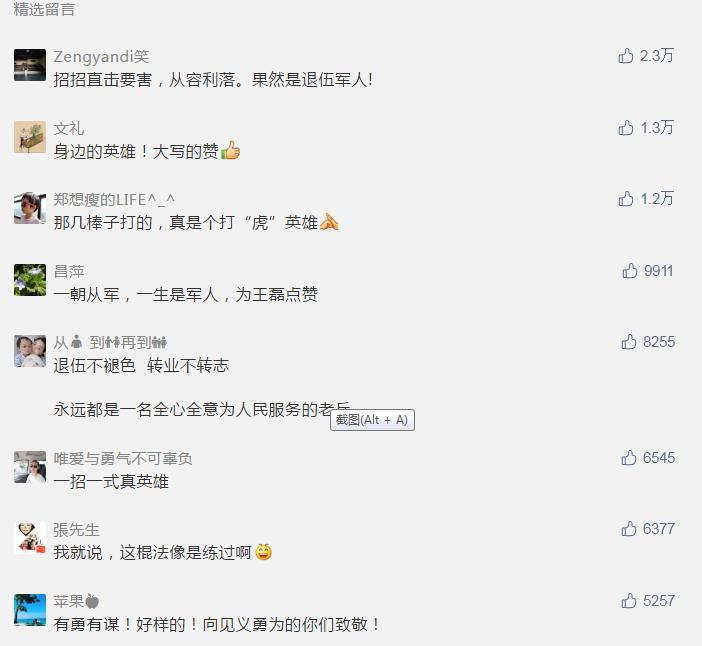The image size is (702, 646).
Task: Click thumbs-up on 郑想瘦的LIFE comment
Action: tap(625, 198)
